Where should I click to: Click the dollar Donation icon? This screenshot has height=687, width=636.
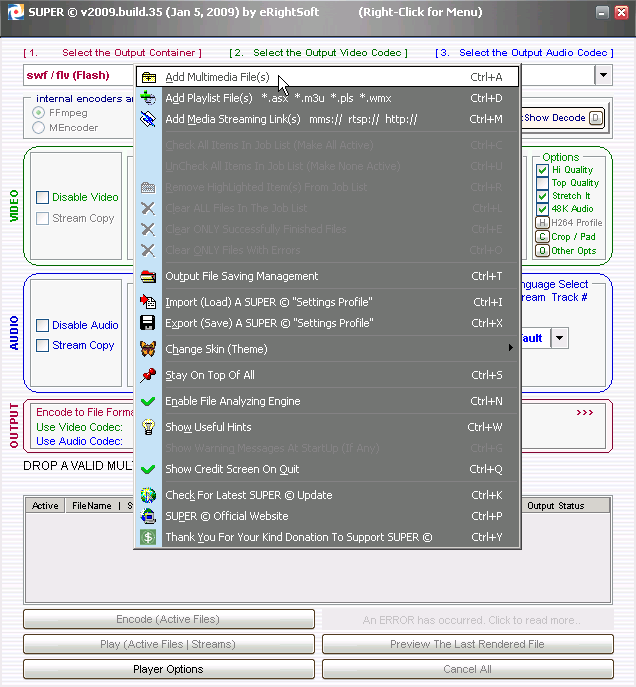(x=148, y=537)
